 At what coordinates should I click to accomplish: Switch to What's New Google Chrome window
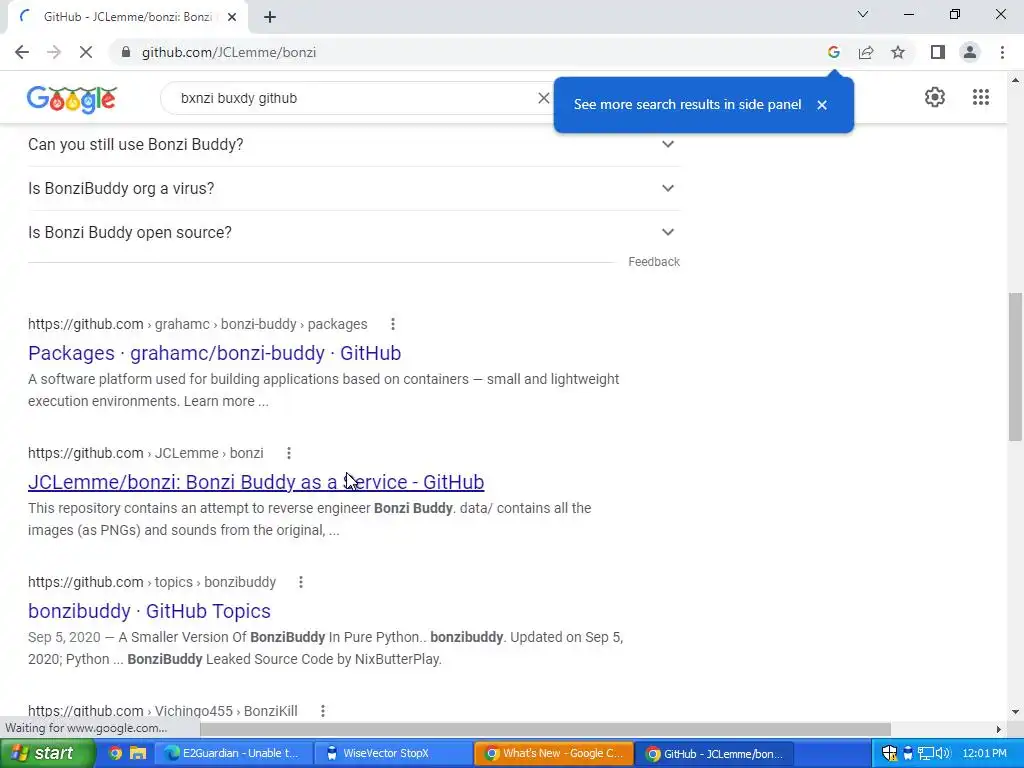click(x=554, y=753)
